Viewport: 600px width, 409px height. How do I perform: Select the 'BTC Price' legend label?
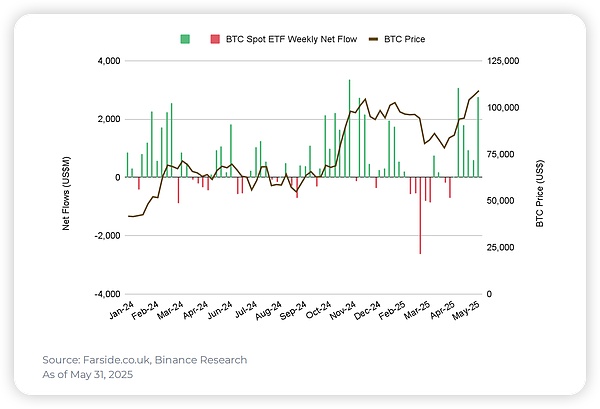(x=414, y=38)
